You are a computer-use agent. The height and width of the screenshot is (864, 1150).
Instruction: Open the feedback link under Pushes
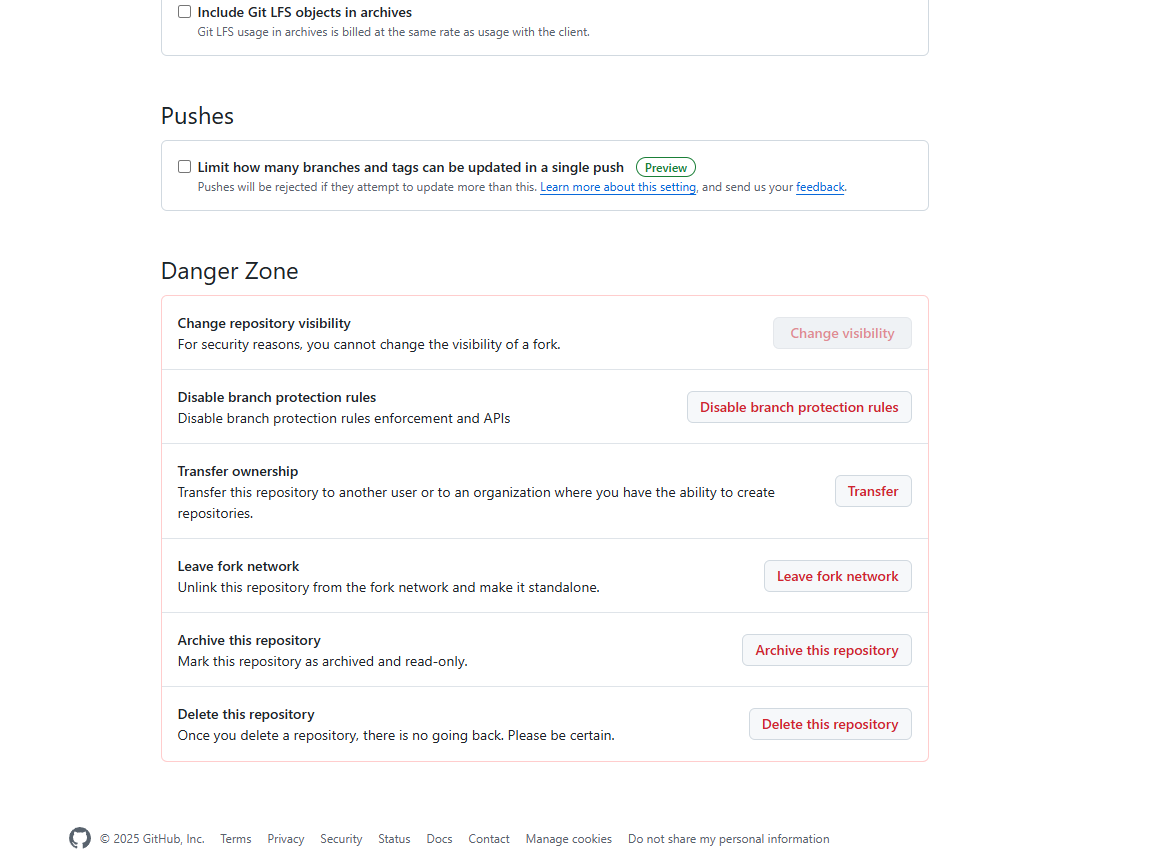820,187
